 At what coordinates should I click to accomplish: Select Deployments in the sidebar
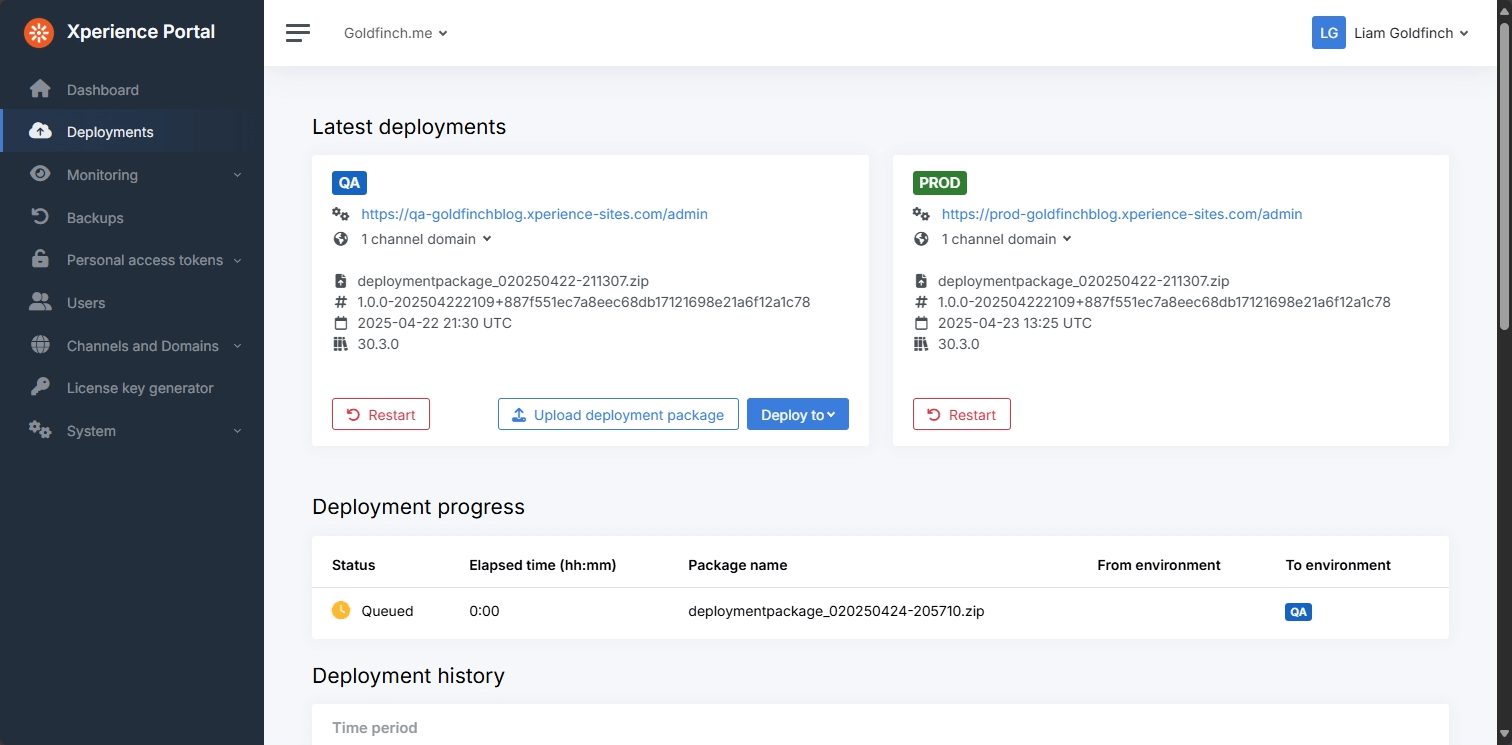point(132,132)
